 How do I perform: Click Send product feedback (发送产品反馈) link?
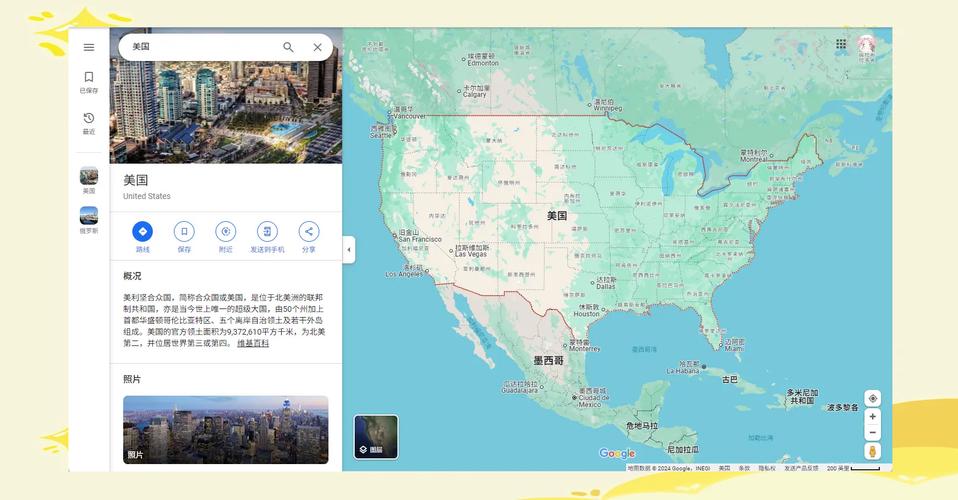(801, 468)
